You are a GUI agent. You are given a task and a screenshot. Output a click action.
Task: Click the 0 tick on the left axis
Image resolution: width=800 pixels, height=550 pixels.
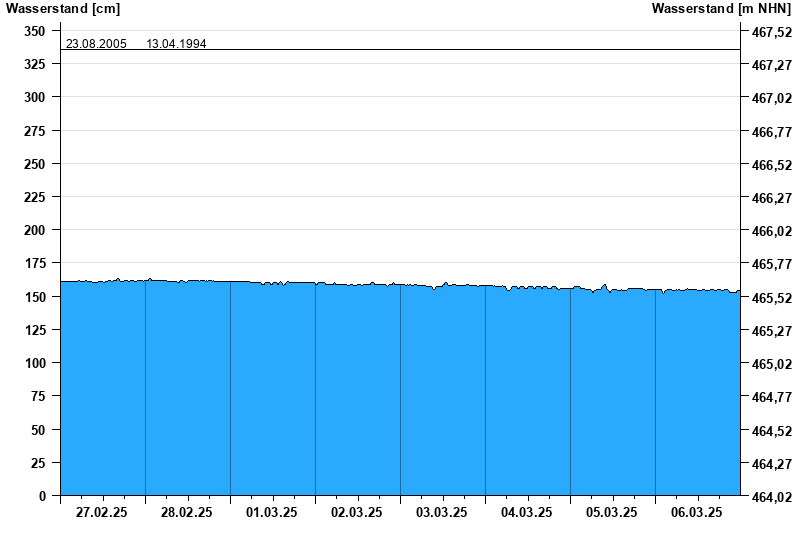point(43,496)
